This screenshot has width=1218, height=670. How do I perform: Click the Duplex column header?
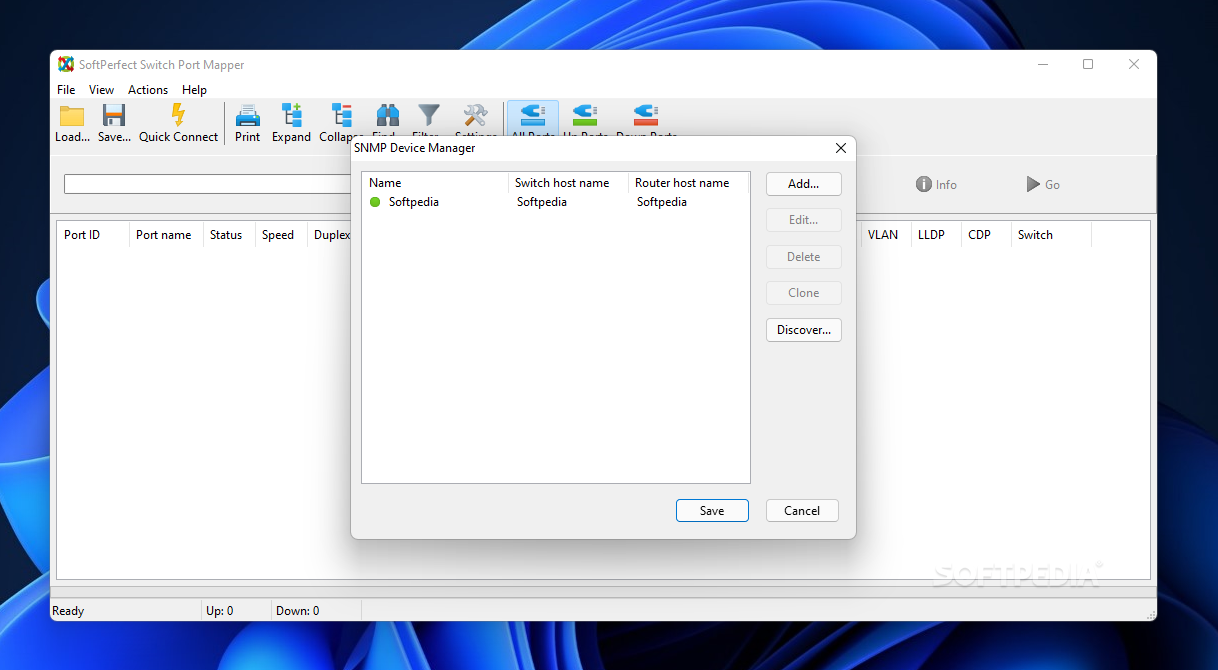(331, 235)
